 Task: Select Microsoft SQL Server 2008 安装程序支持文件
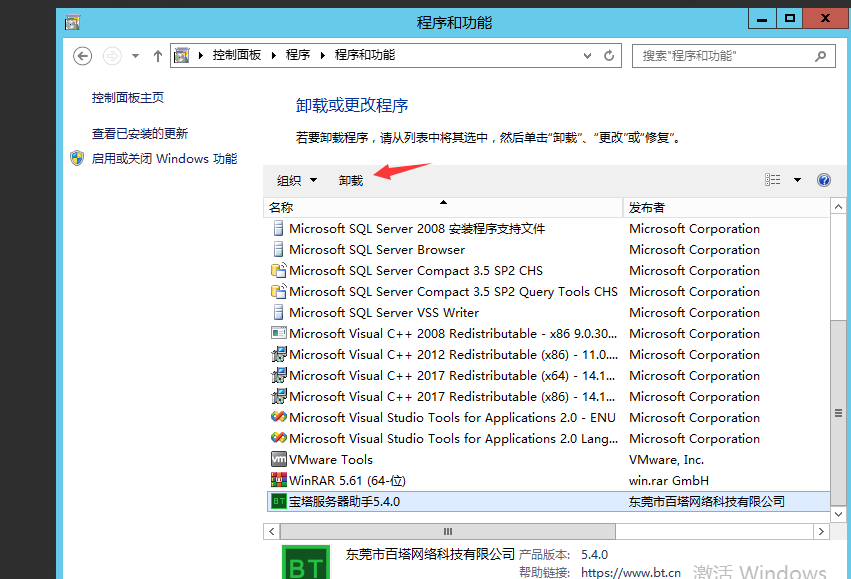pyautogui.click(x=549, y=228)
